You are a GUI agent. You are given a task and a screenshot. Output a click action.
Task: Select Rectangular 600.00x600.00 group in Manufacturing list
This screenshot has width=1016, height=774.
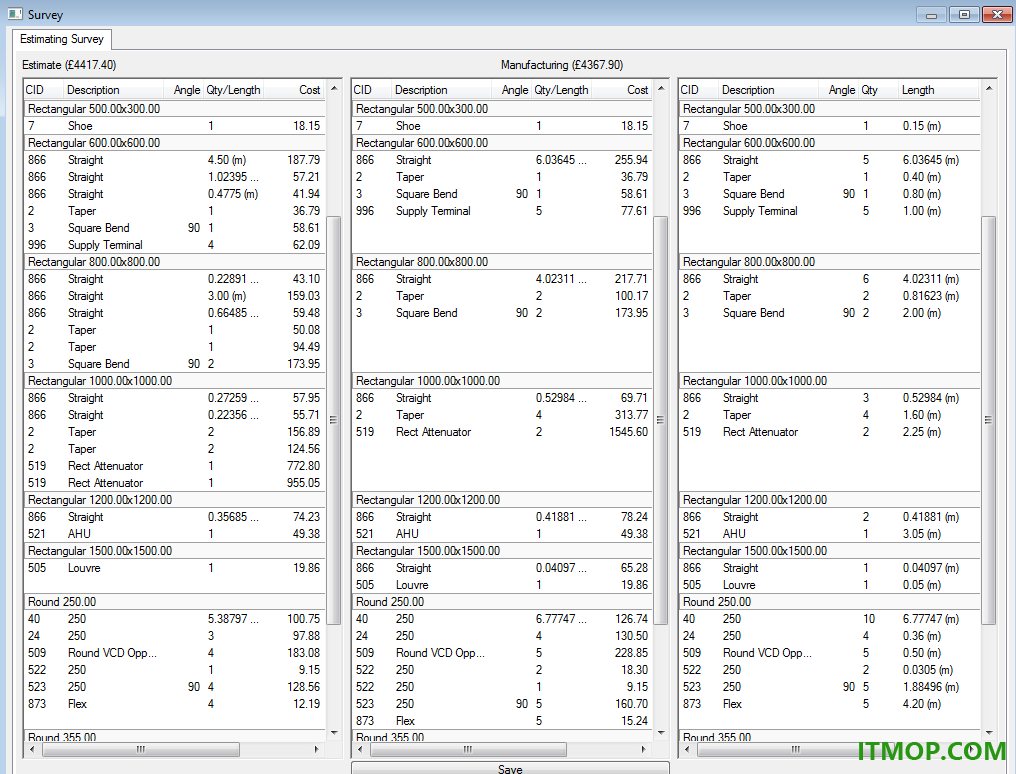click(x=502, y=142)
